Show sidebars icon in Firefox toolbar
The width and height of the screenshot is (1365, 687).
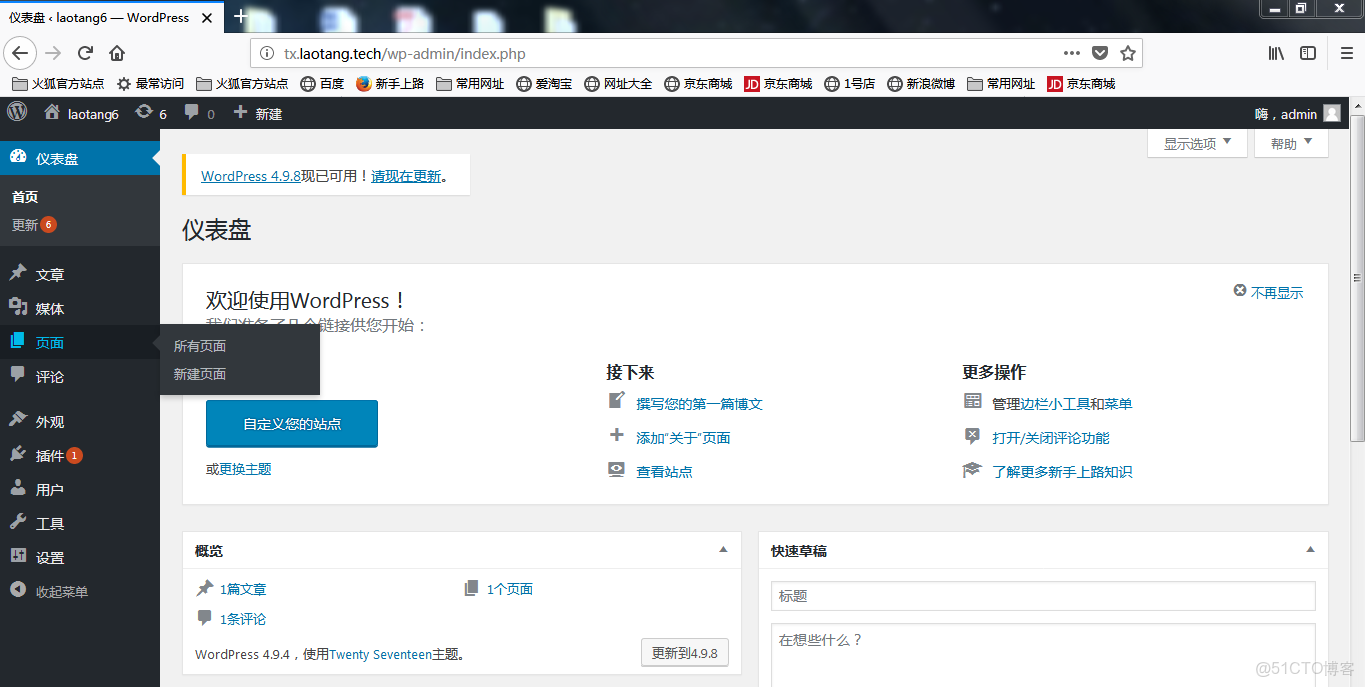point(1308,53)
